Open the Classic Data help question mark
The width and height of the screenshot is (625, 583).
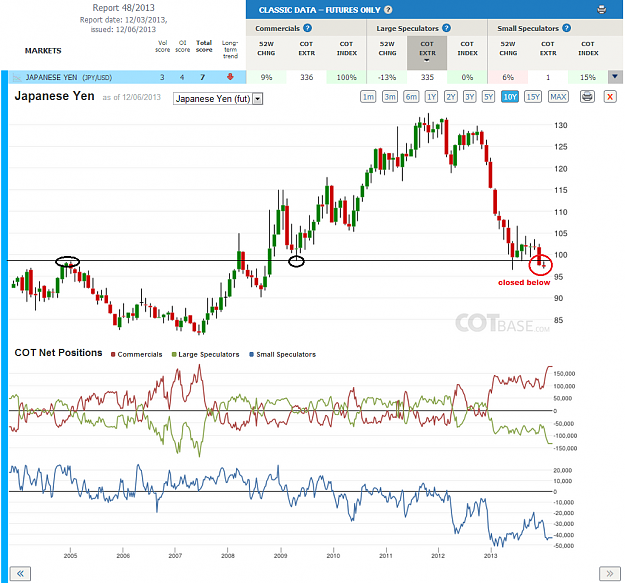click(x=388, y=10)
